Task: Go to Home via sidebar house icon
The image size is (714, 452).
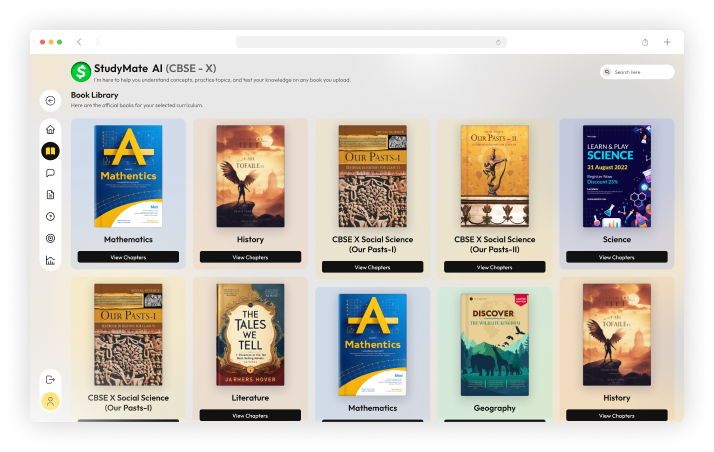Action: coord(51,130)
